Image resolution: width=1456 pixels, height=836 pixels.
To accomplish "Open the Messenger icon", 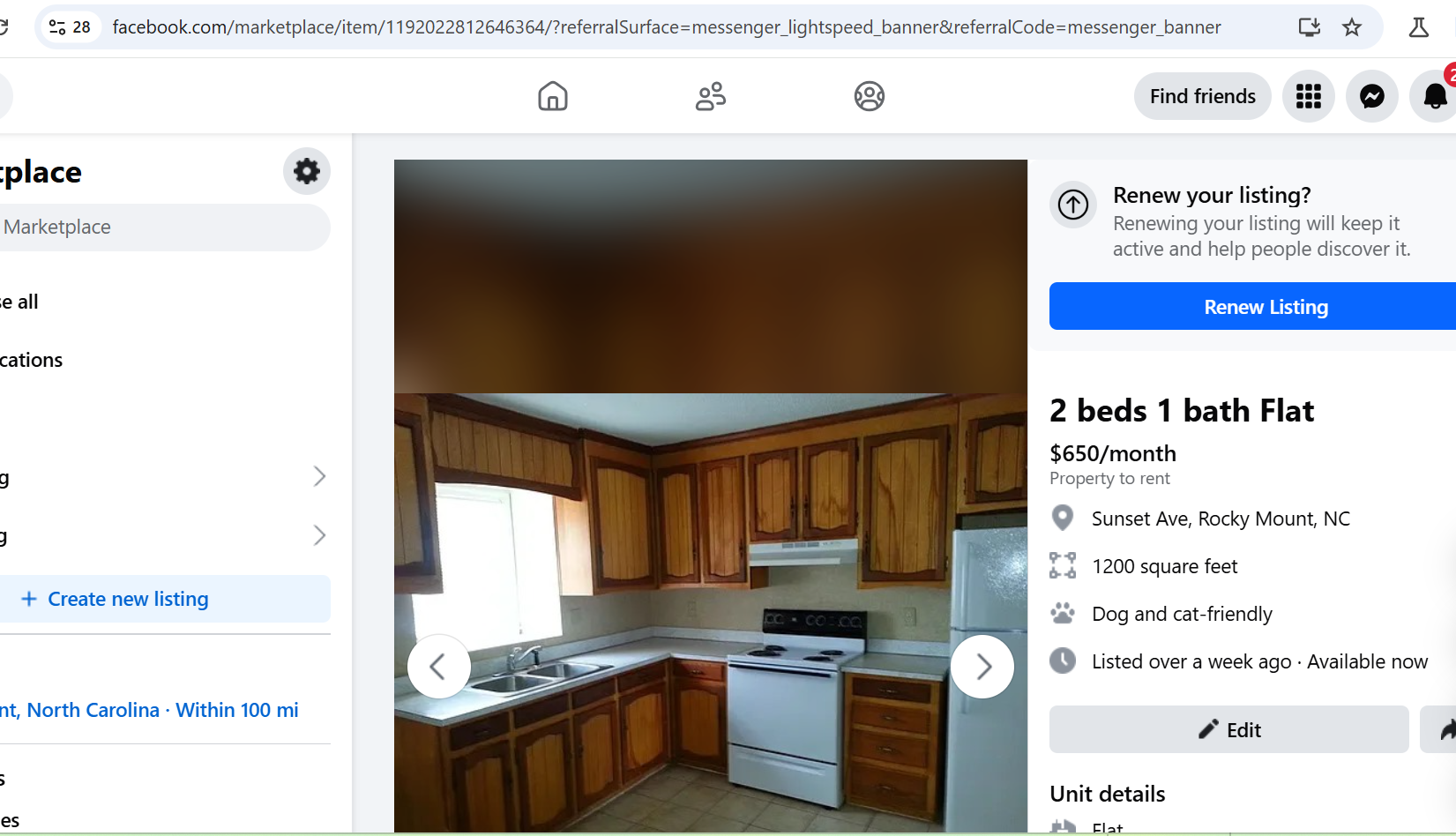I will 1372,96.
